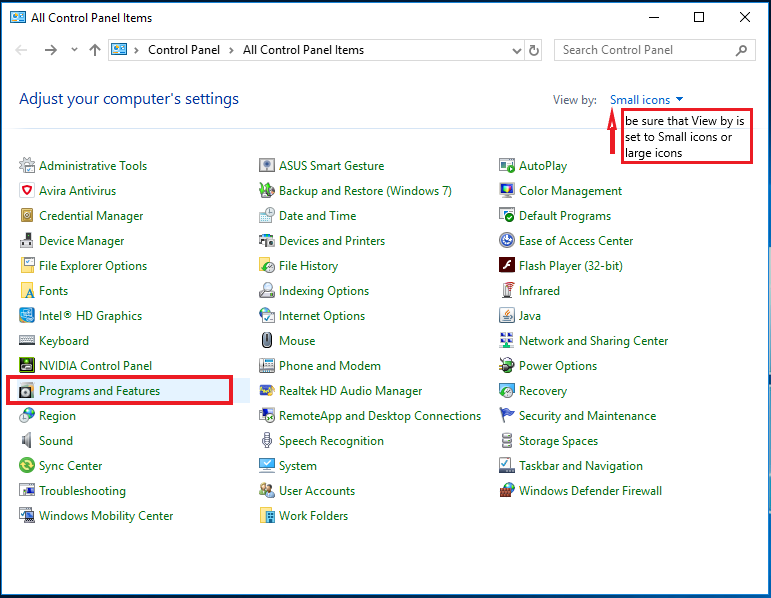Image resolution: width=771 pixels, height=598 pixels.
Task: Click the title bar Control Panel icon
Action: [18, 18]
